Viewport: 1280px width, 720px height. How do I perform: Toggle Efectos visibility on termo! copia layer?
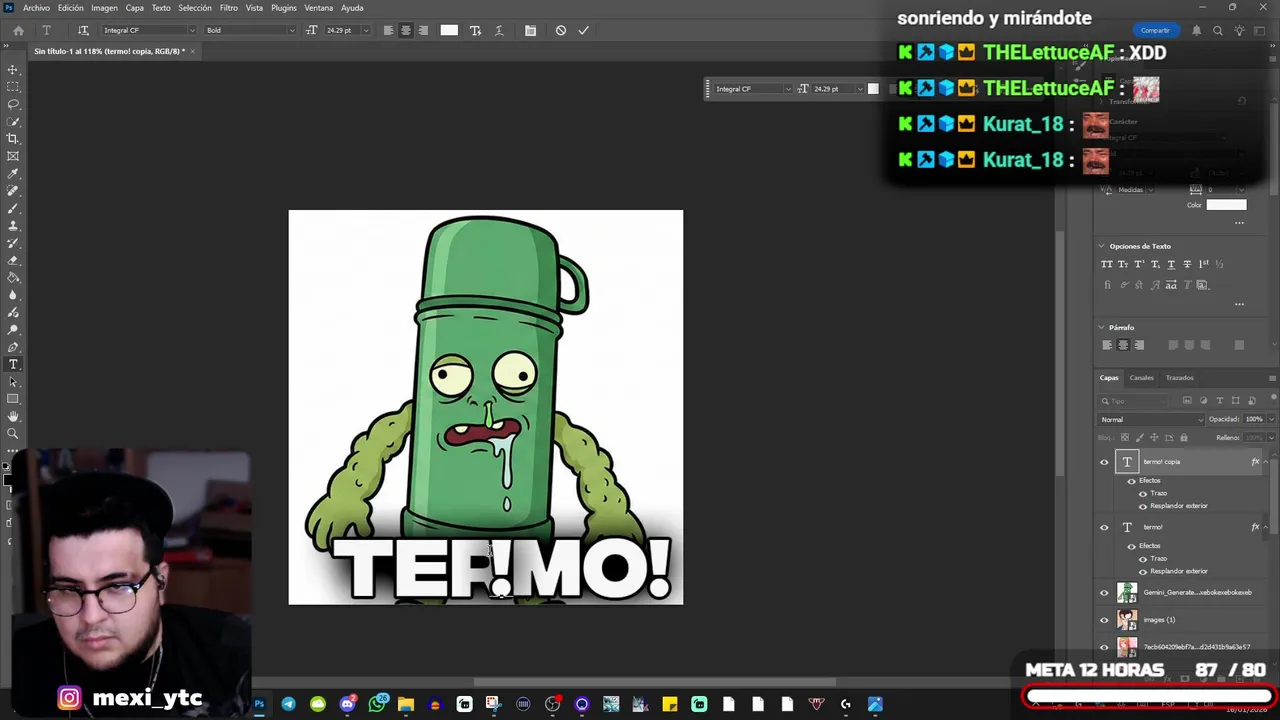point(1131,481)
